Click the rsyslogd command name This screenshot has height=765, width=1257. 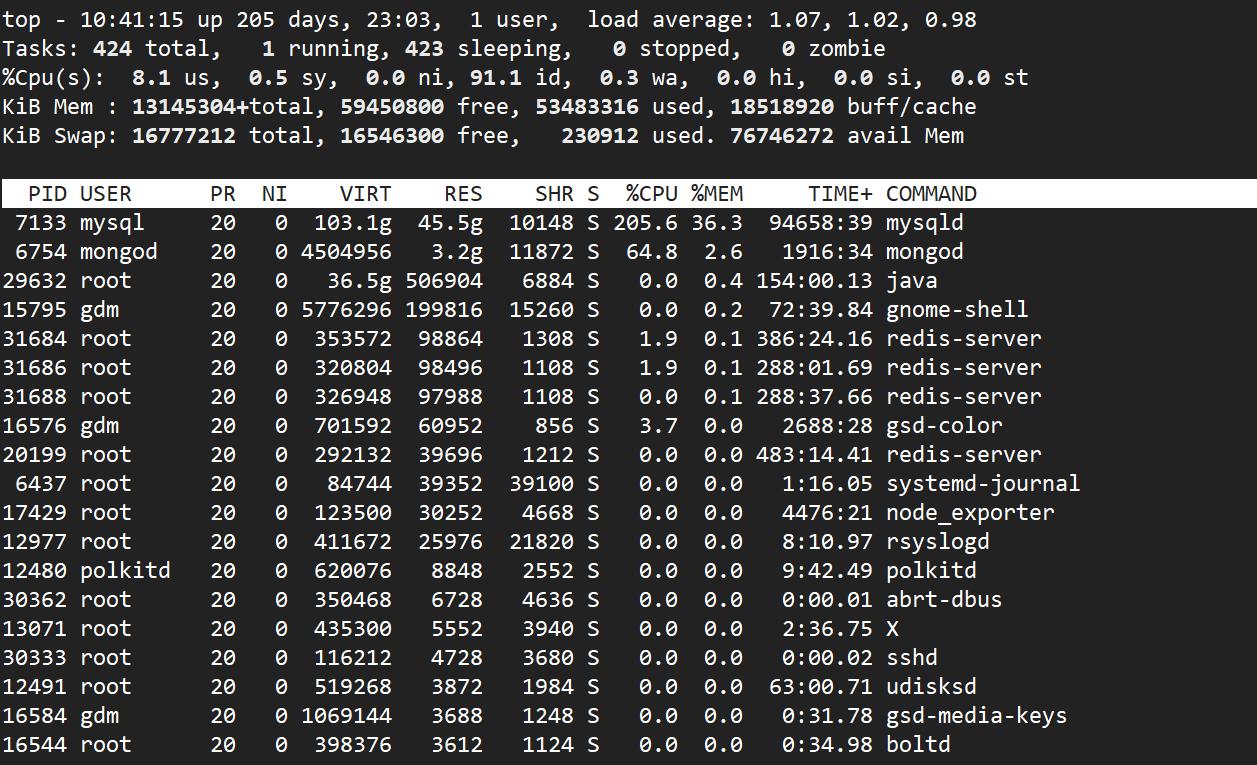pos(938,542)
